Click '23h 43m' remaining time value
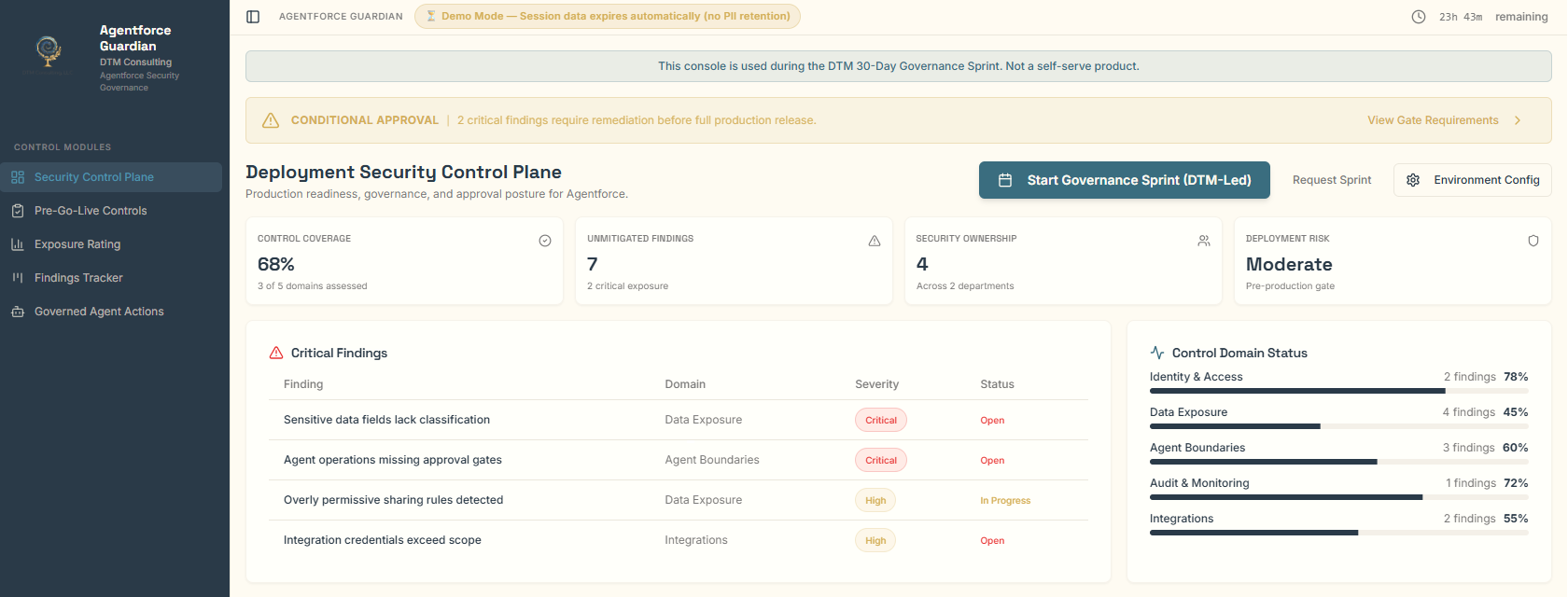The image size is (1568, 597). click(x=1461, y=17)
